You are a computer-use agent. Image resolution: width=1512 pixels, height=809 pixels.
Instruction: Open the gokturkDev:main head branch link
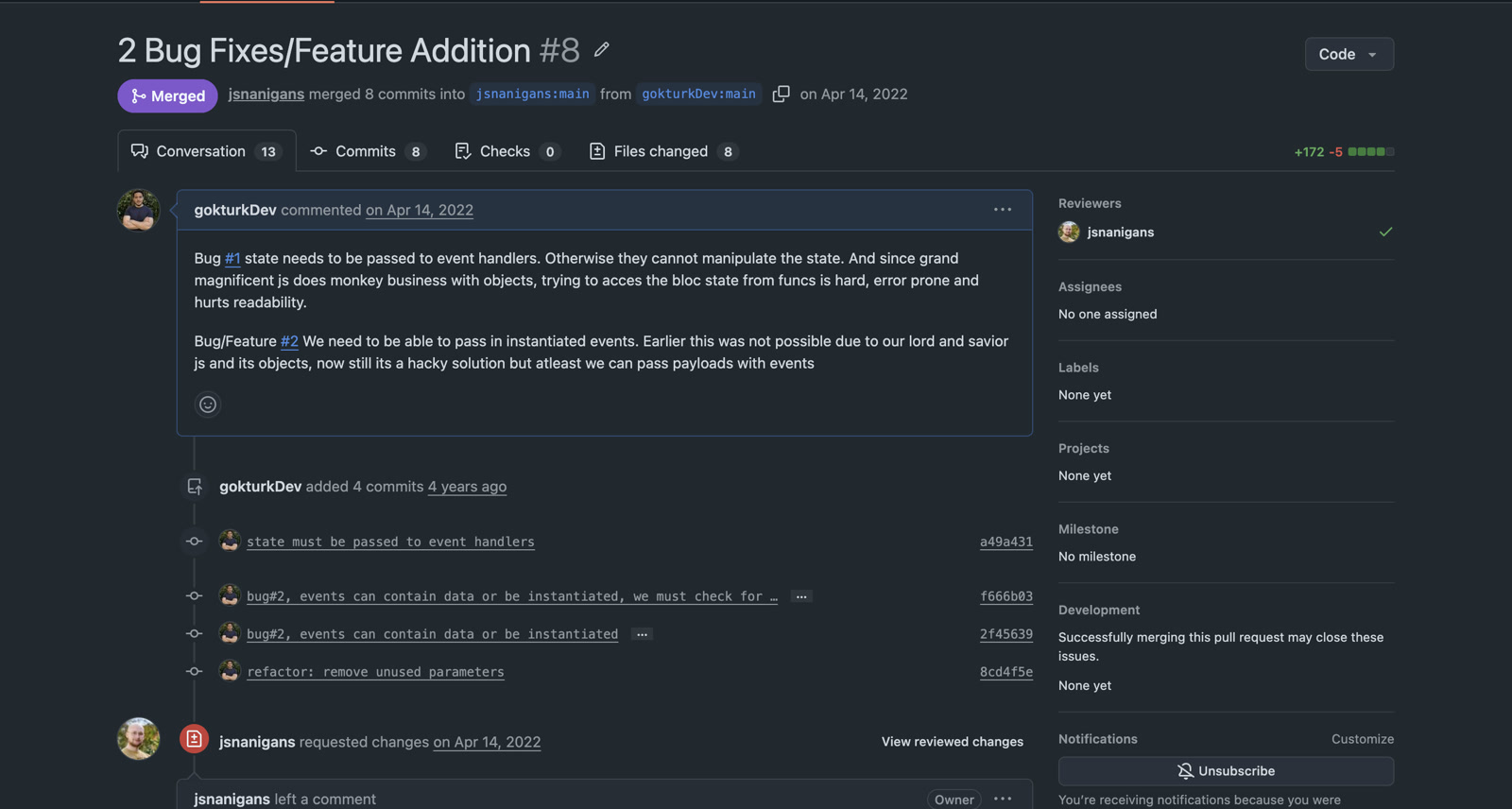pos(698,94)
